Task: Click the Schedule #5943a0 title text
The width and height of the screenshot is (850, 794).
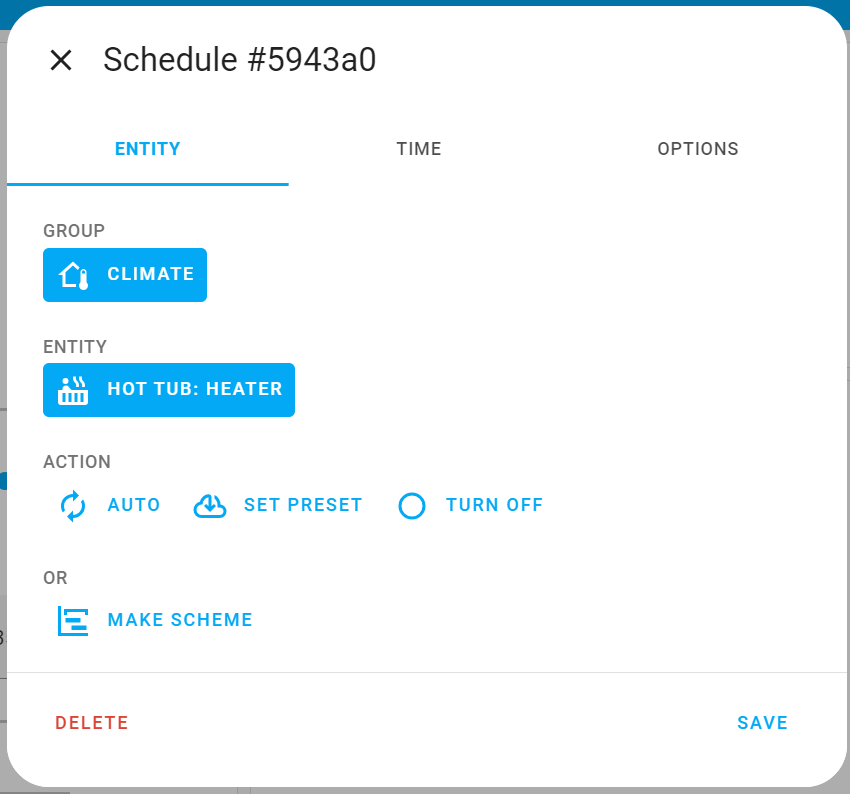Action: tap(239, 60)
